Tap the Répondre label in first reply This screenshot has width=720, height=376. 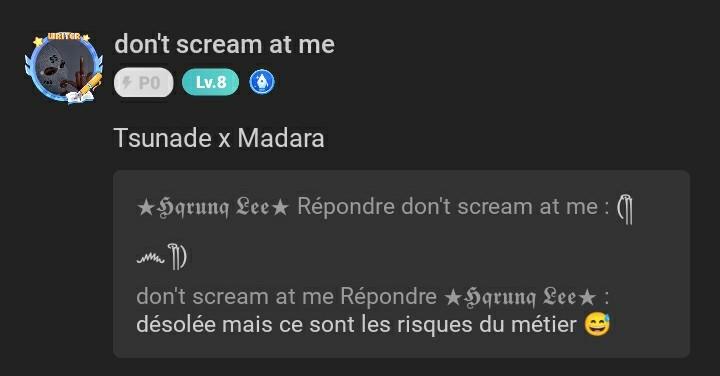point(346,207)
